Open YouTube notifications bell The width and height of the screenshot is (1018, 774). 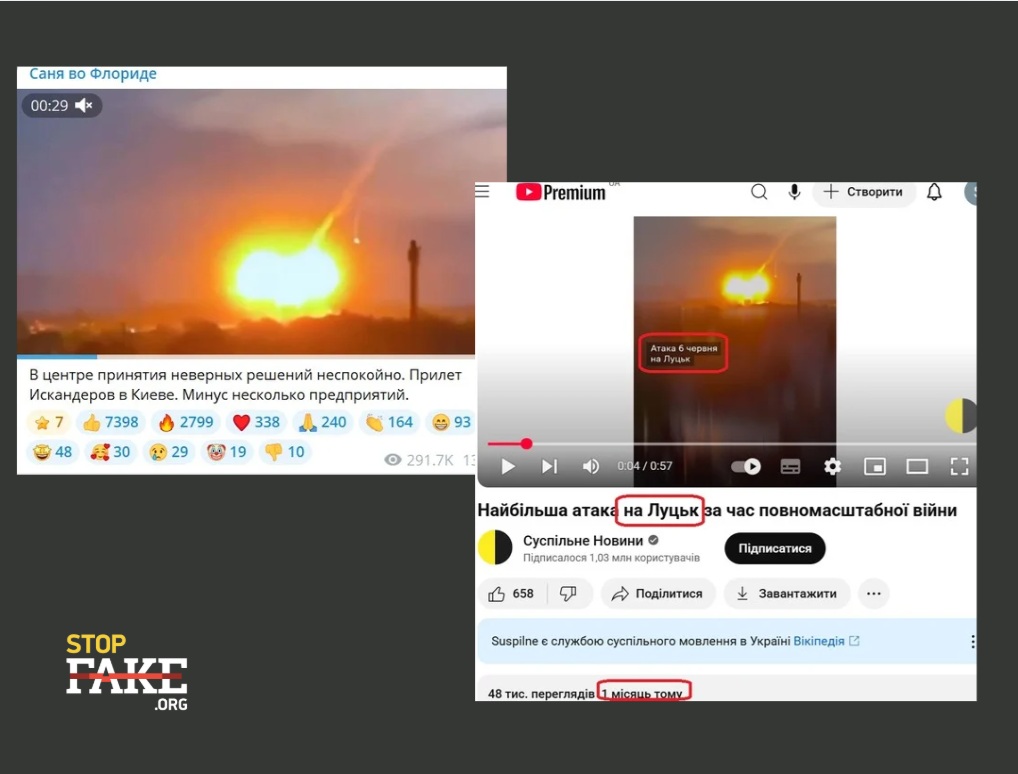(934, 192)
